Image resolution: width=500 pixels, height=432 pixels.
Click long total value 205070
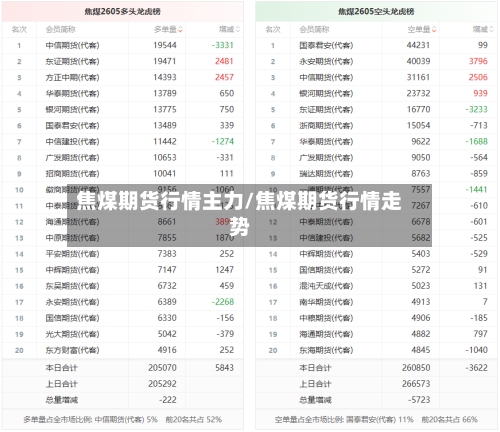[162, 368]
